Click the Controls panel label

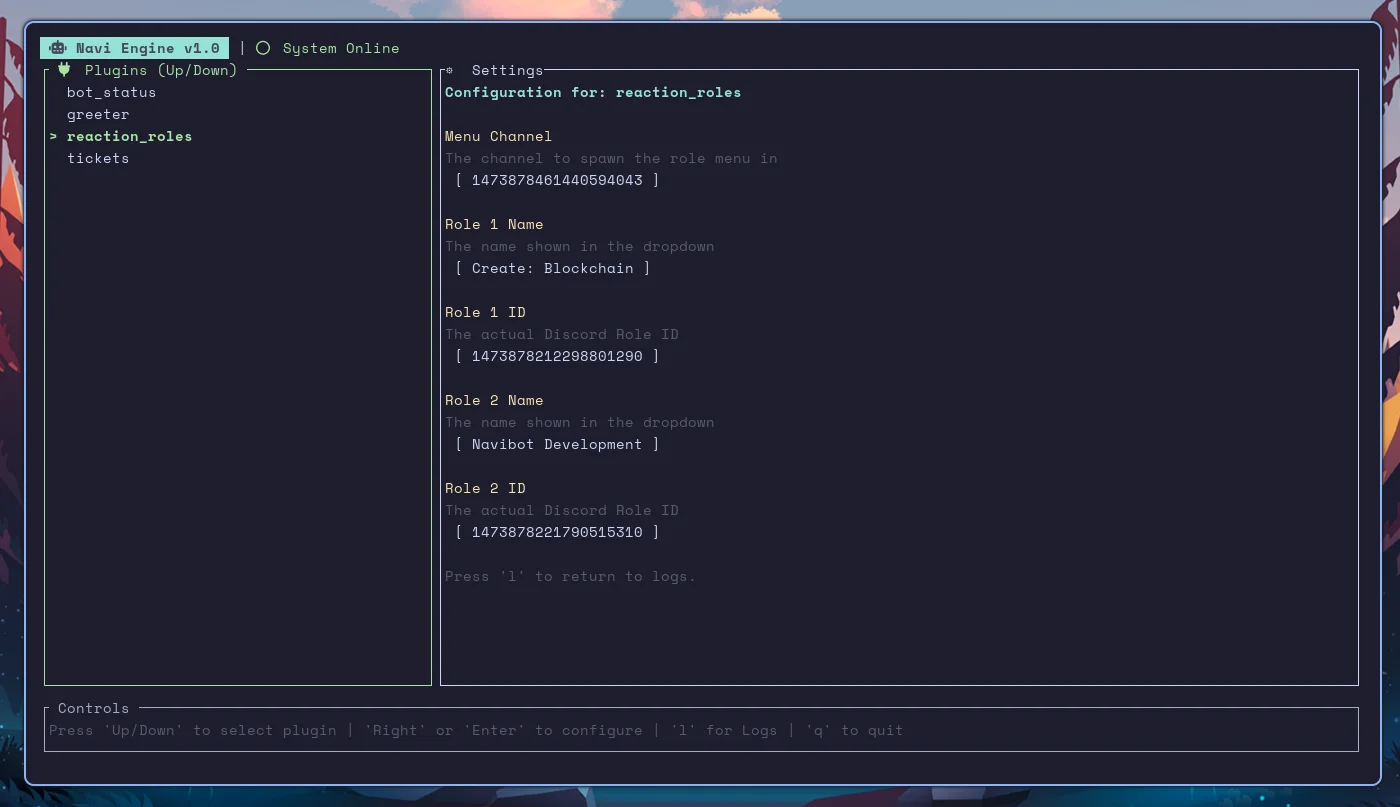(92, 708)
